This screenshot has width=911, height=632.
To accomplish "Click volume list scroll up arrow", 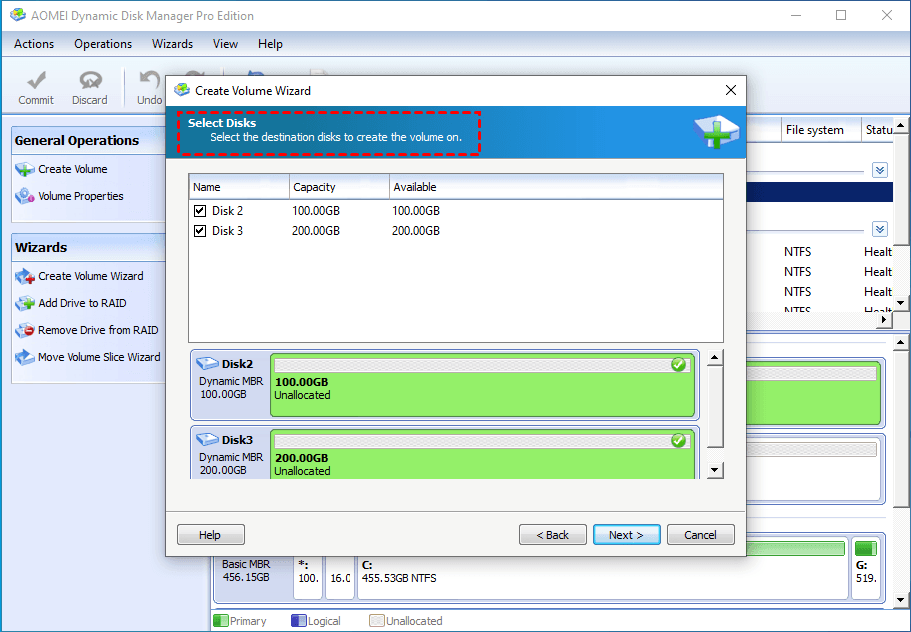I will pos(900,125).
